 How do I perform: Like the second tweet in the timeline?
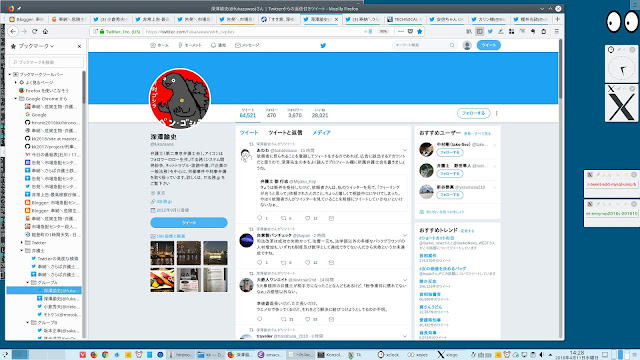308,262
